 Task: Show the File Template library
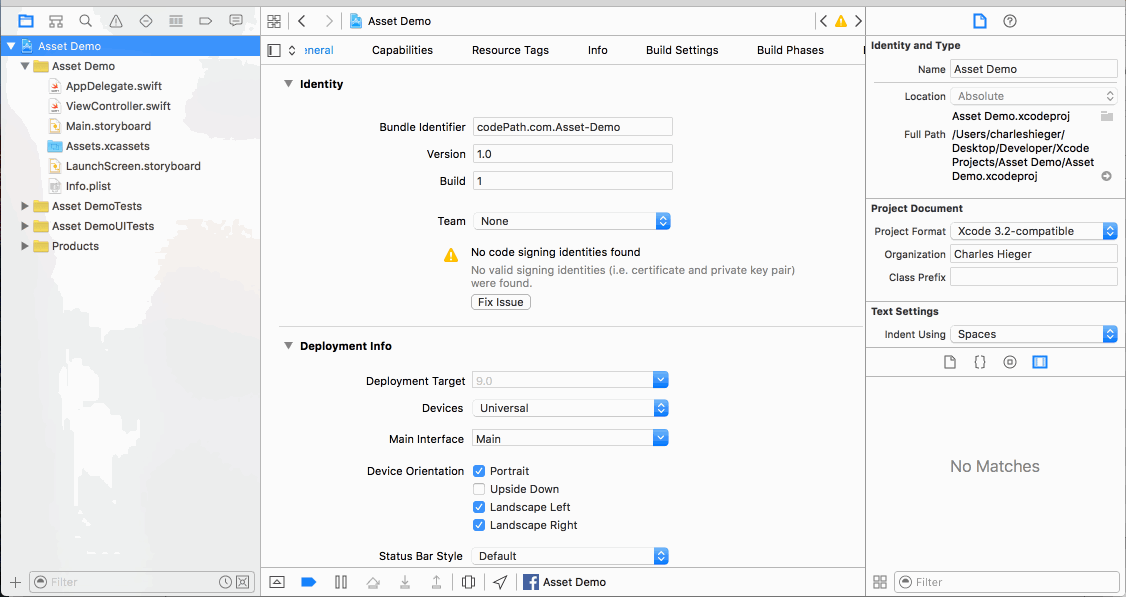949,362
